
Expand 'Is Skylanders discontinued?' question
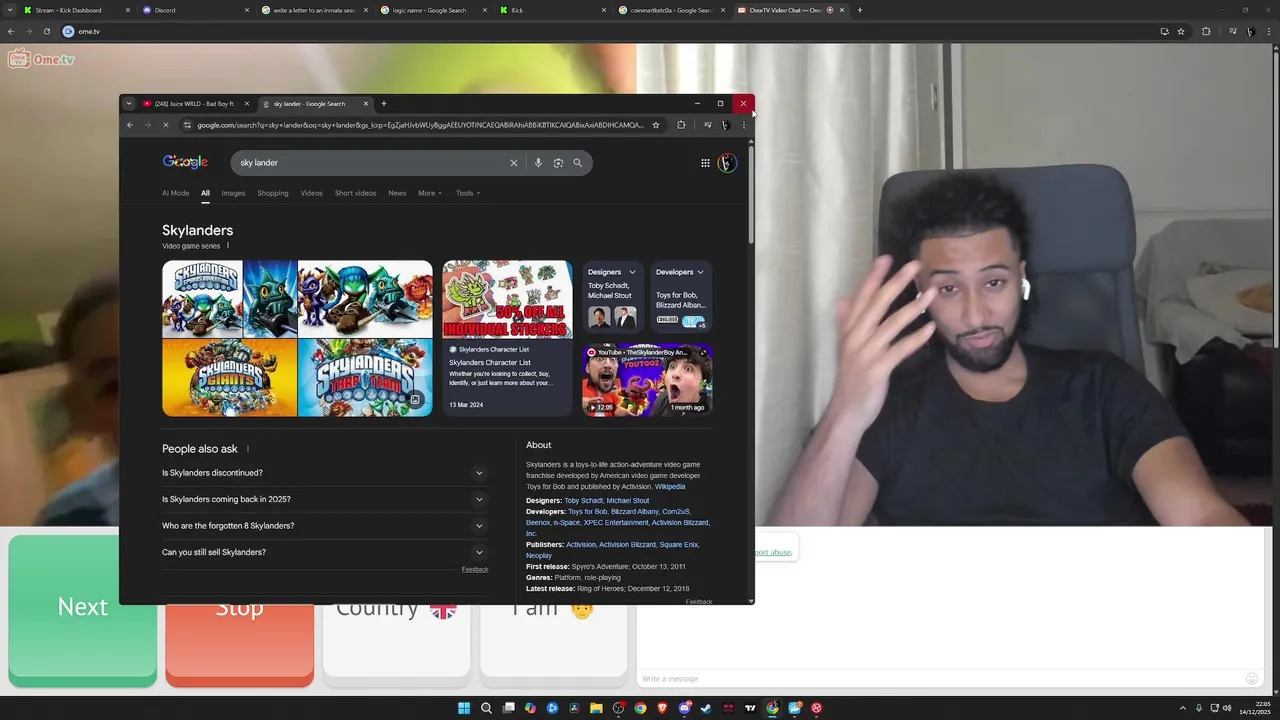pos(325,473)
